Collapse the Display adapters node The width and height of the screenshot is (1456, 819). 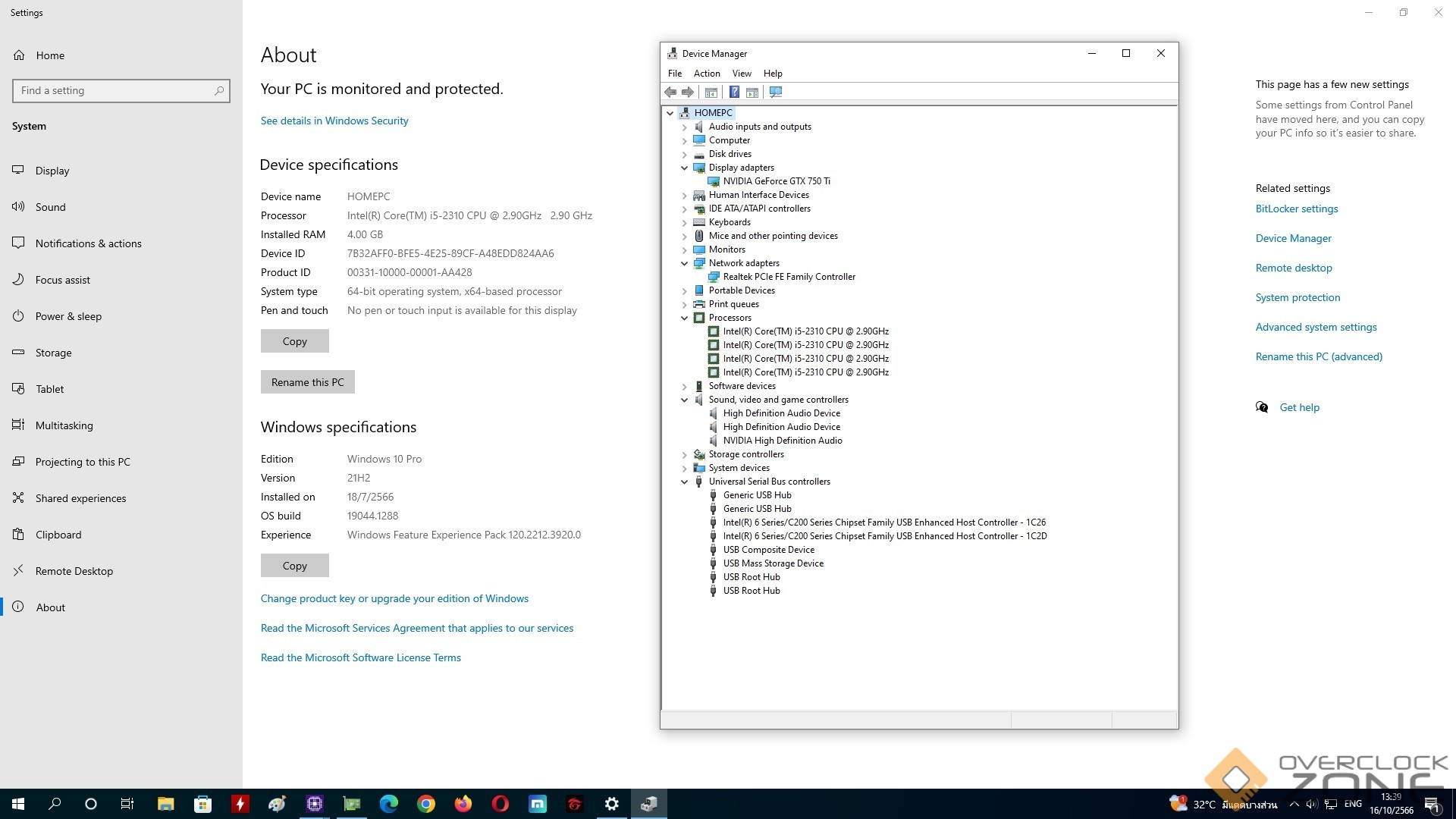point(684,168)
